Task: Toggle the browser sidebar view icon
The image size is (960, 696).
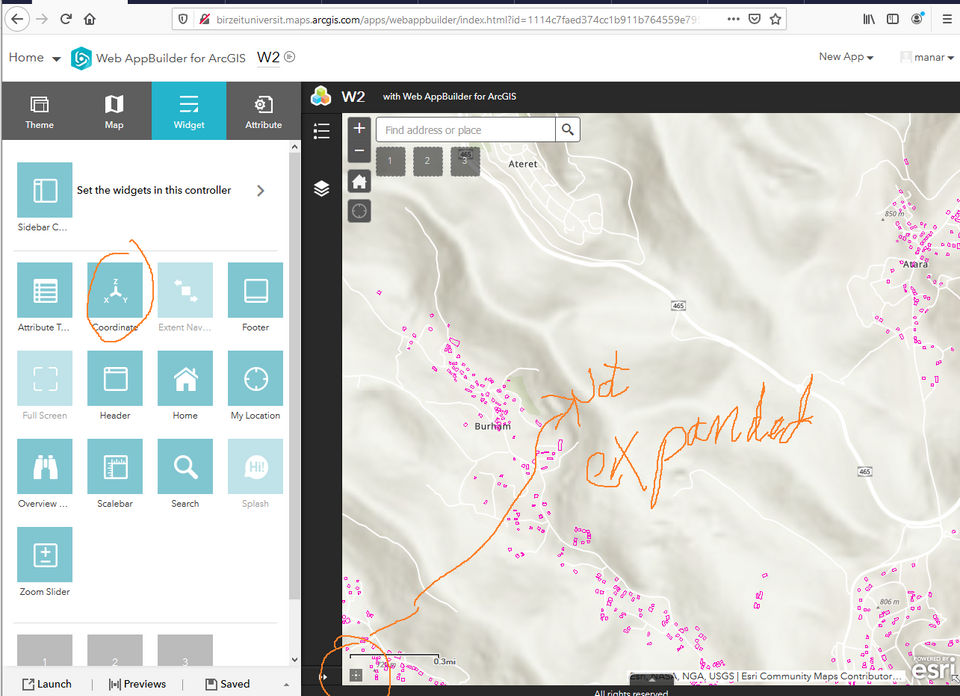Action: point(893,19)
